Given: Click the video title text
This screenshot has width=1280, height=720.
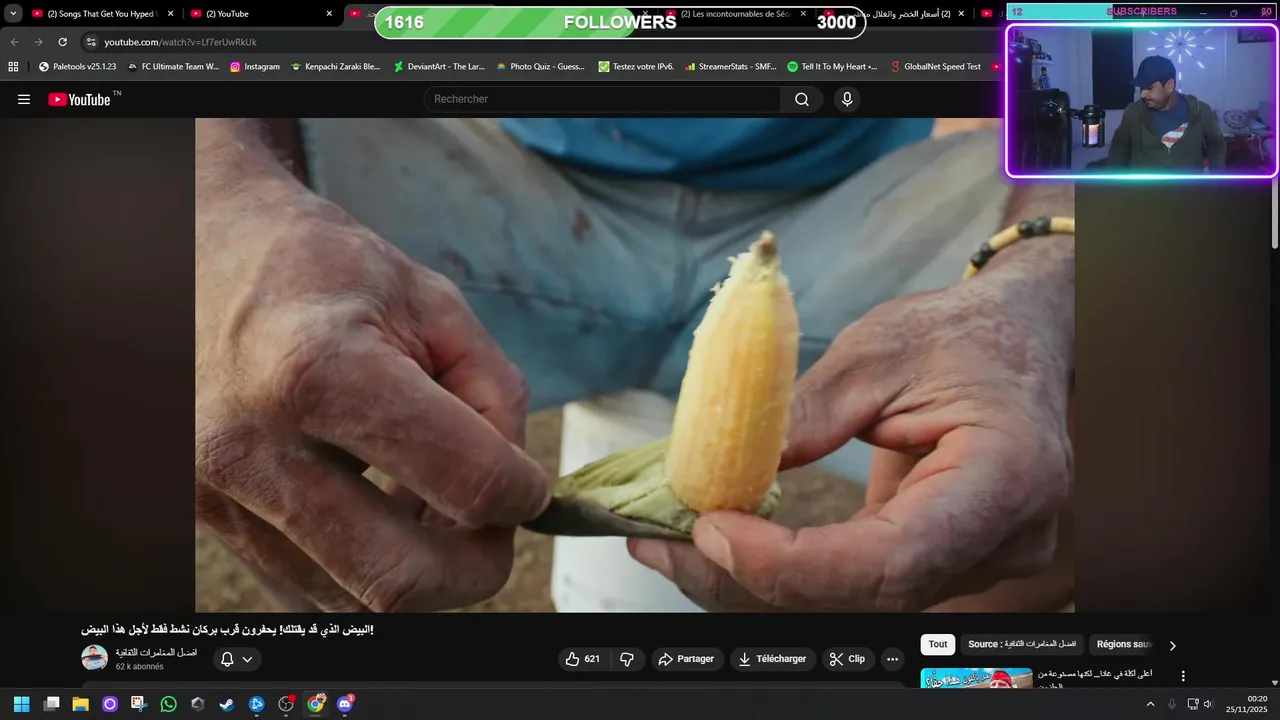Looking at the screenshot, I should pos(227,629).
